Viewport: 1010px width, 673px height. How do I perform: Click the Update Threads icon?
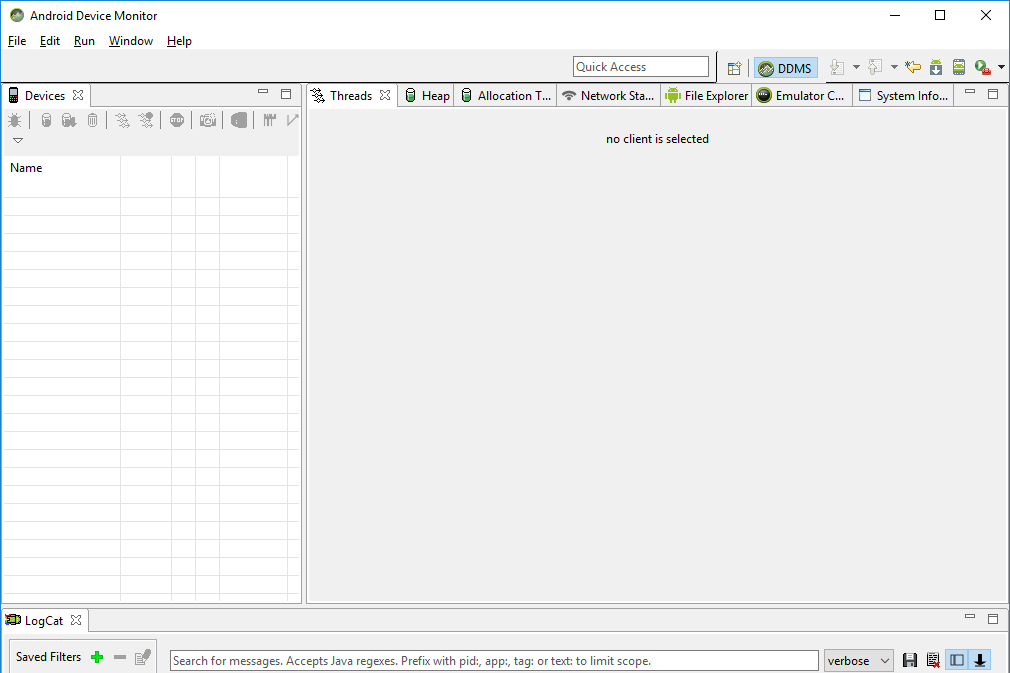[x=122, y=120]
